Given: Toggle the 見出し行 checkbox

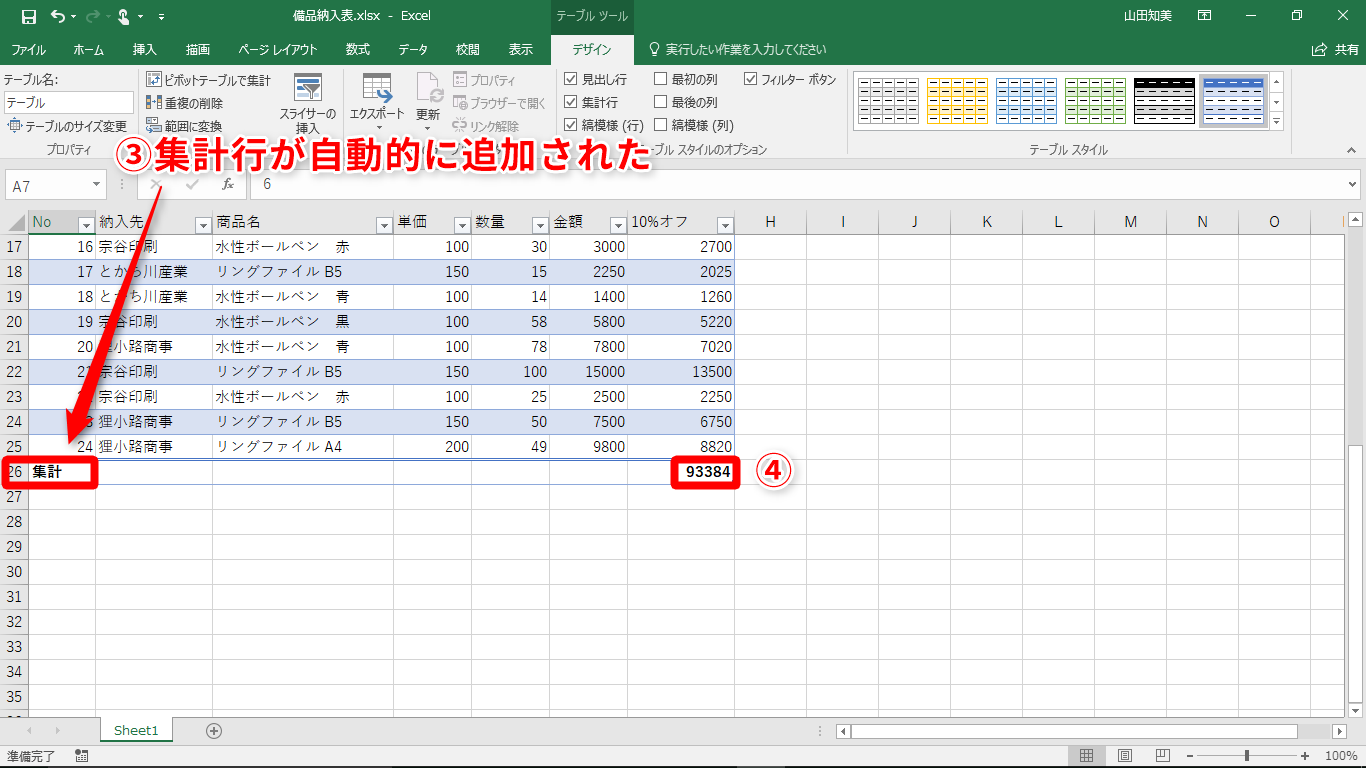Looking at the screenshot, I should [x=571, y=79].
